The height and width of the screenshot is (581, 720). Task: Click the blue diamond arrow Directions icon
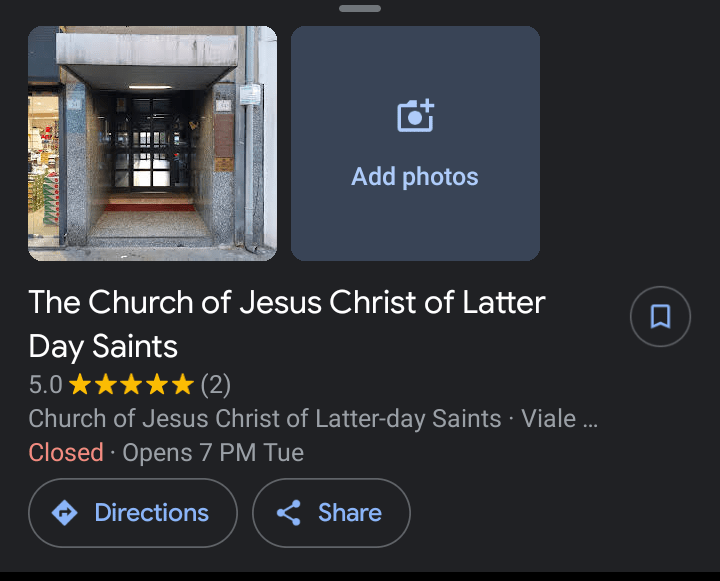65,513
